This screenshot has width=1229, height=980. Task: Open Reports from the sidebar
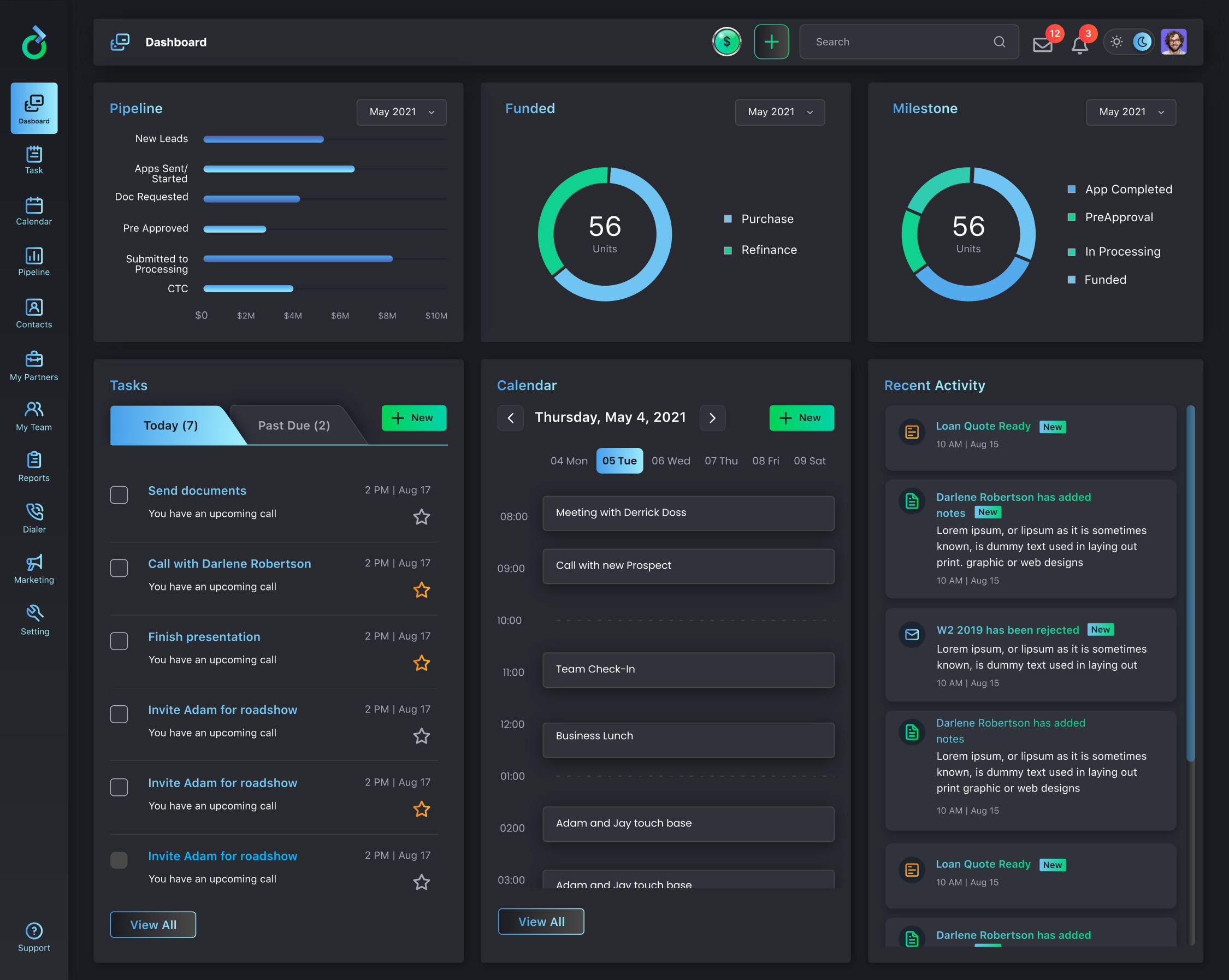[34, 467]
